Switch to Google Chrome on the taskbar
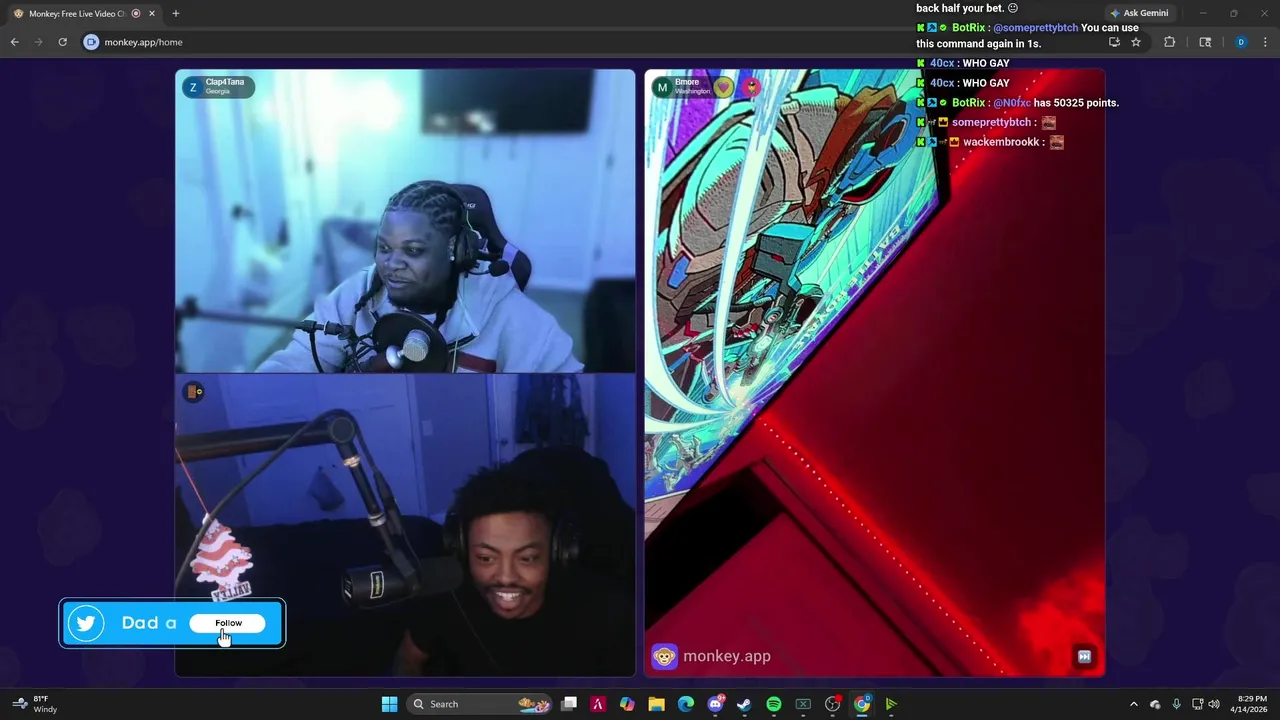This screenshot has height=720, width=1280. [x=862, y=704]
